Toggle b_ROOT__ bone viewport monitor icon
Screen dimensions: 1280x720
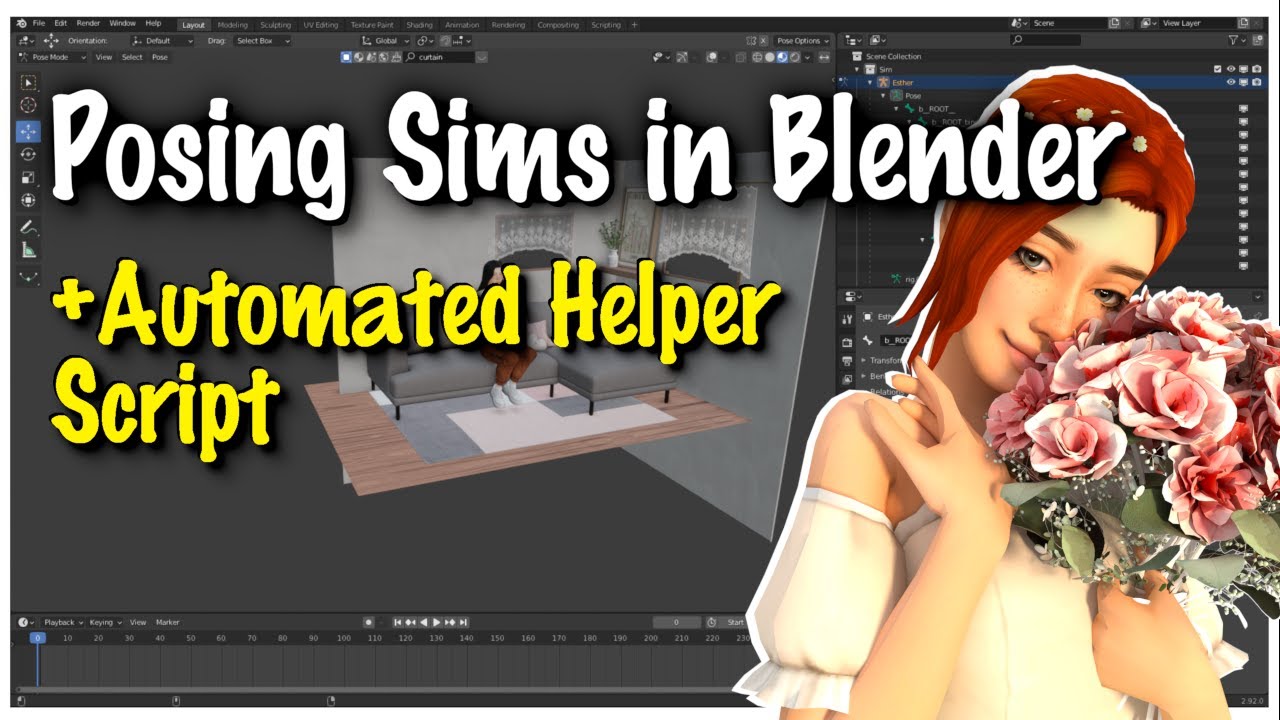coord(1243,107)
